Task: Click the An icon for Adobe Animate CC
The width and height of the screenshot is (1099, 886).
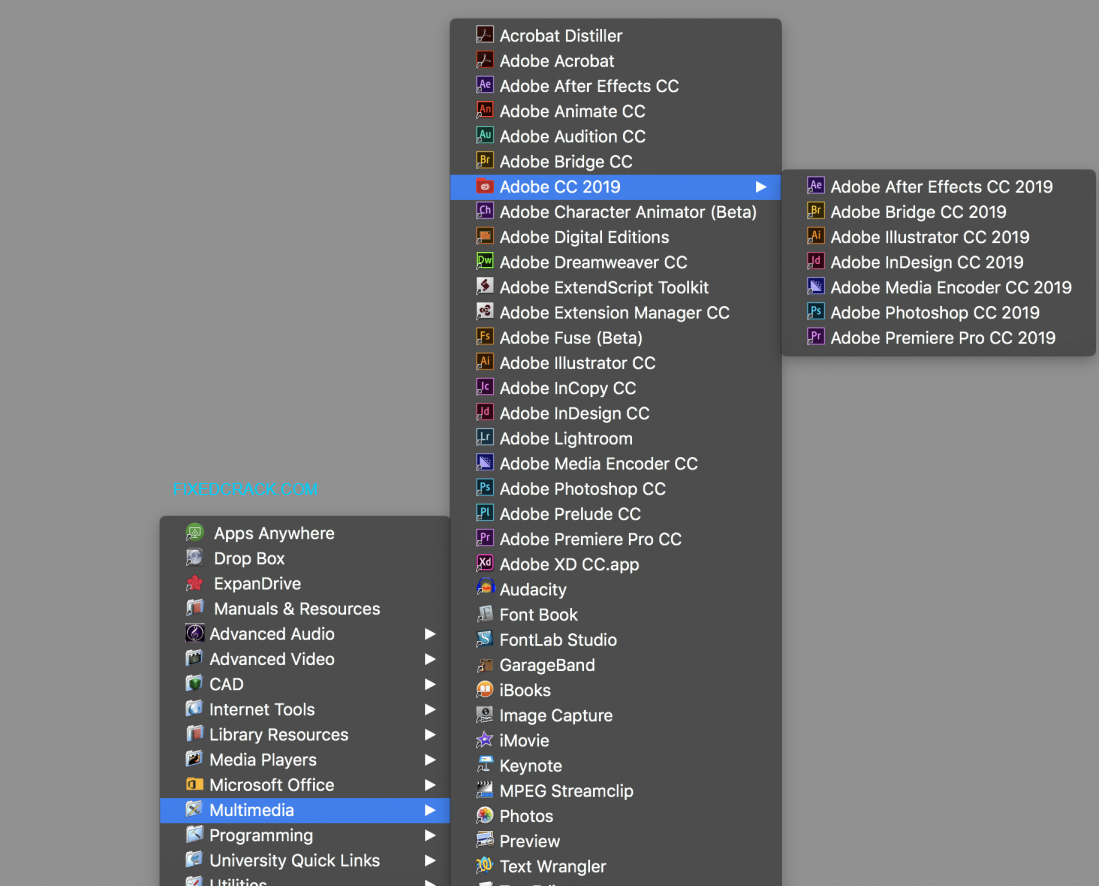Action: [x=484, y=110]
